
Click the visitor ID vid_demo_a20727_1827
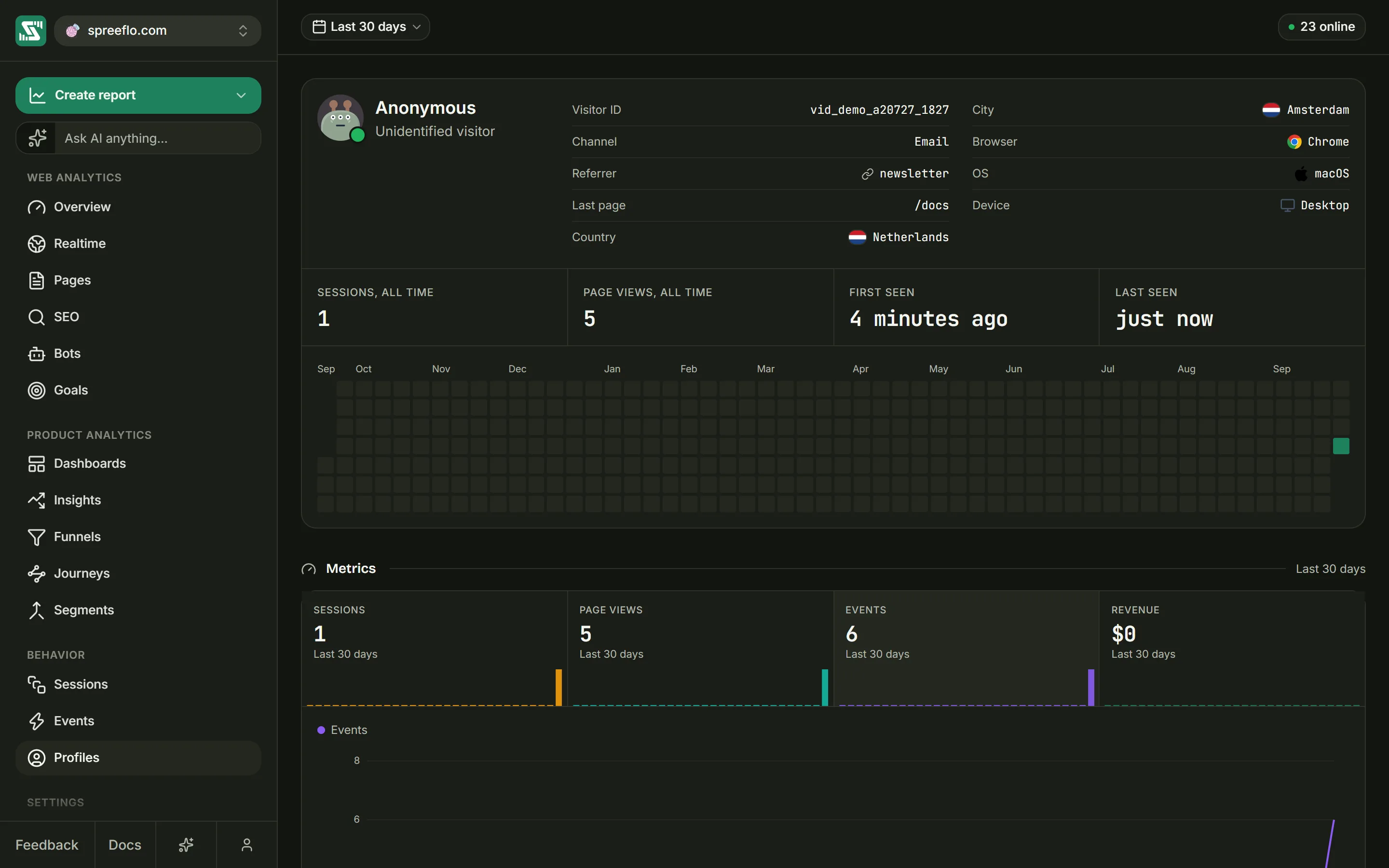tap(879, 109)
